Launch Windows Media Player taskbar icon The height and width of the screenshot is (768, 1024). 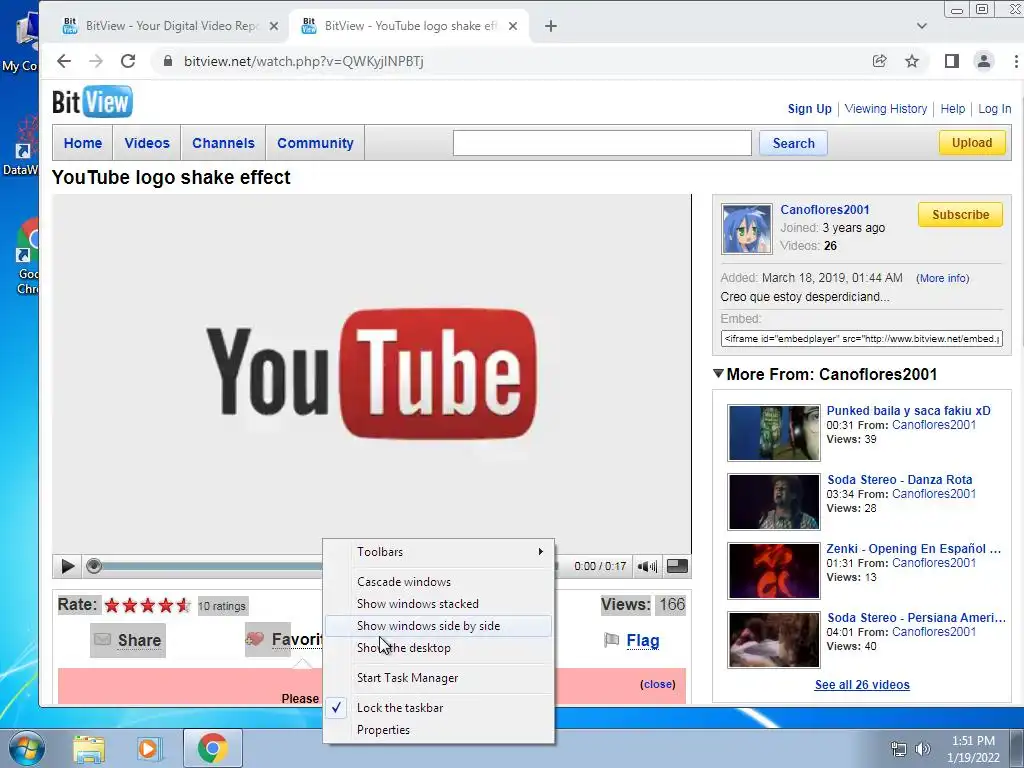click(x=148, y=748)
